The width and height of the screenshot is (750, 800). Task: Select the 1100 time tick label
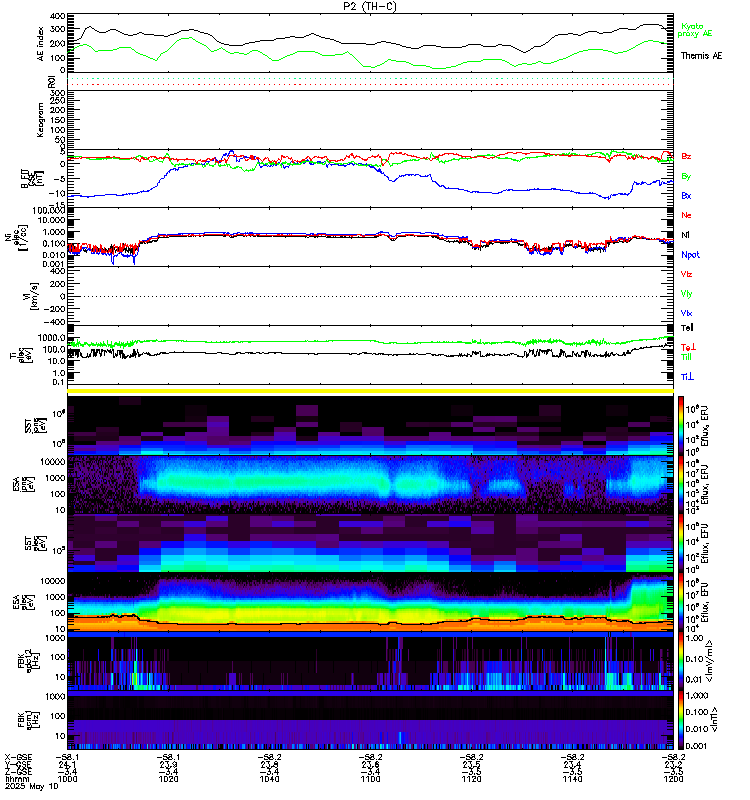[x=370, y=779]
